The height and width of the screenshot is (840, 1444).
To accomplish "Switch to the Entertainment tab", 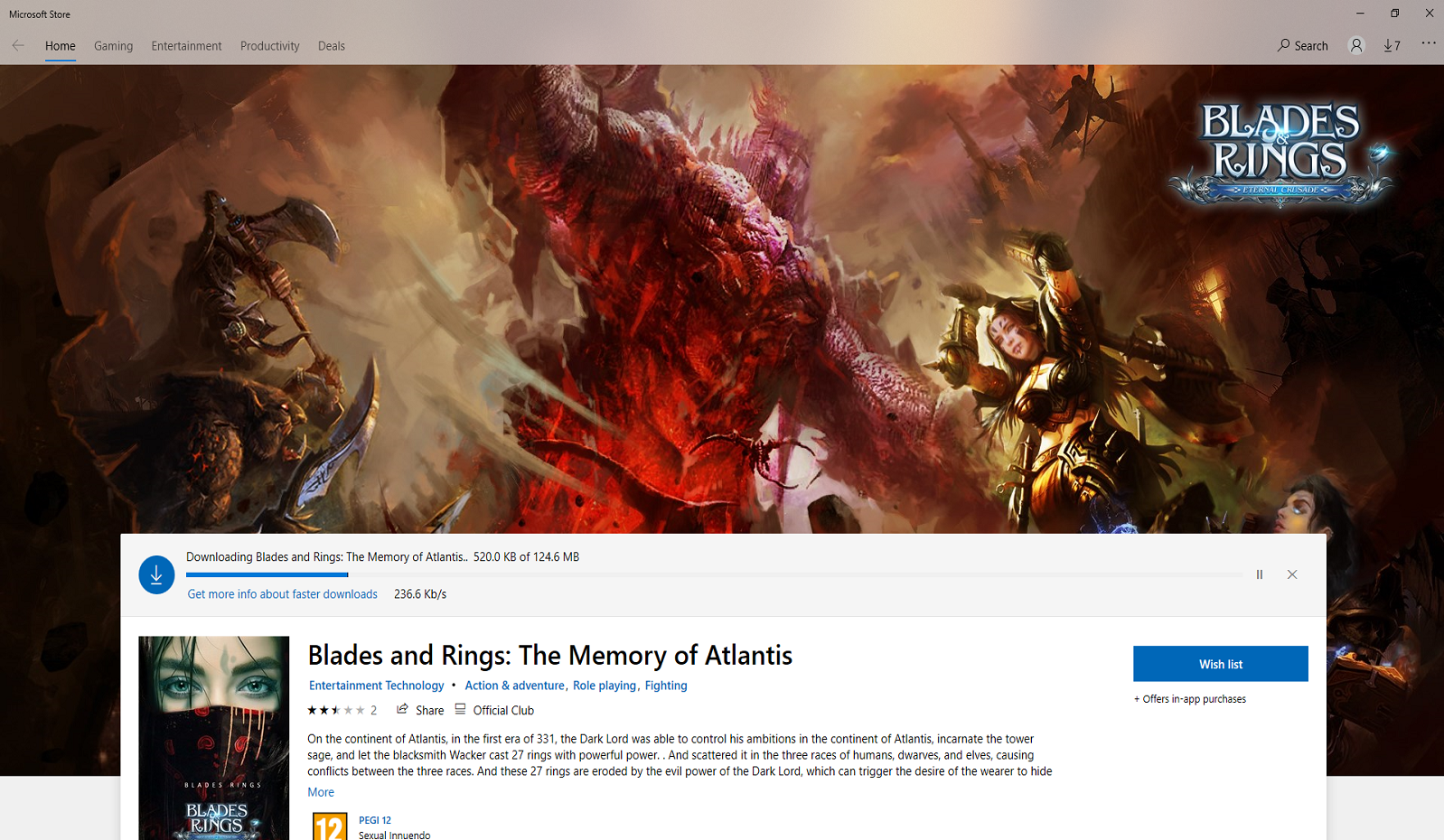I will coord(186,46).
